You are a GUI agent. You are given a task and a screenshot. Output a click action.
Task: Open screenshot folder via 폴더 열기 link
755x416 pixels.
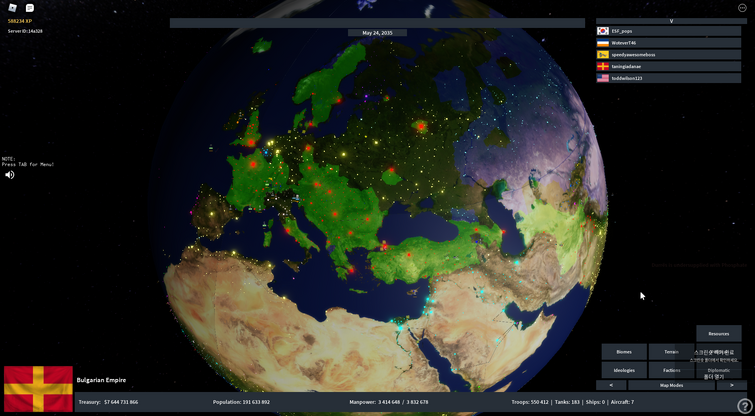[x=714, y=377]
